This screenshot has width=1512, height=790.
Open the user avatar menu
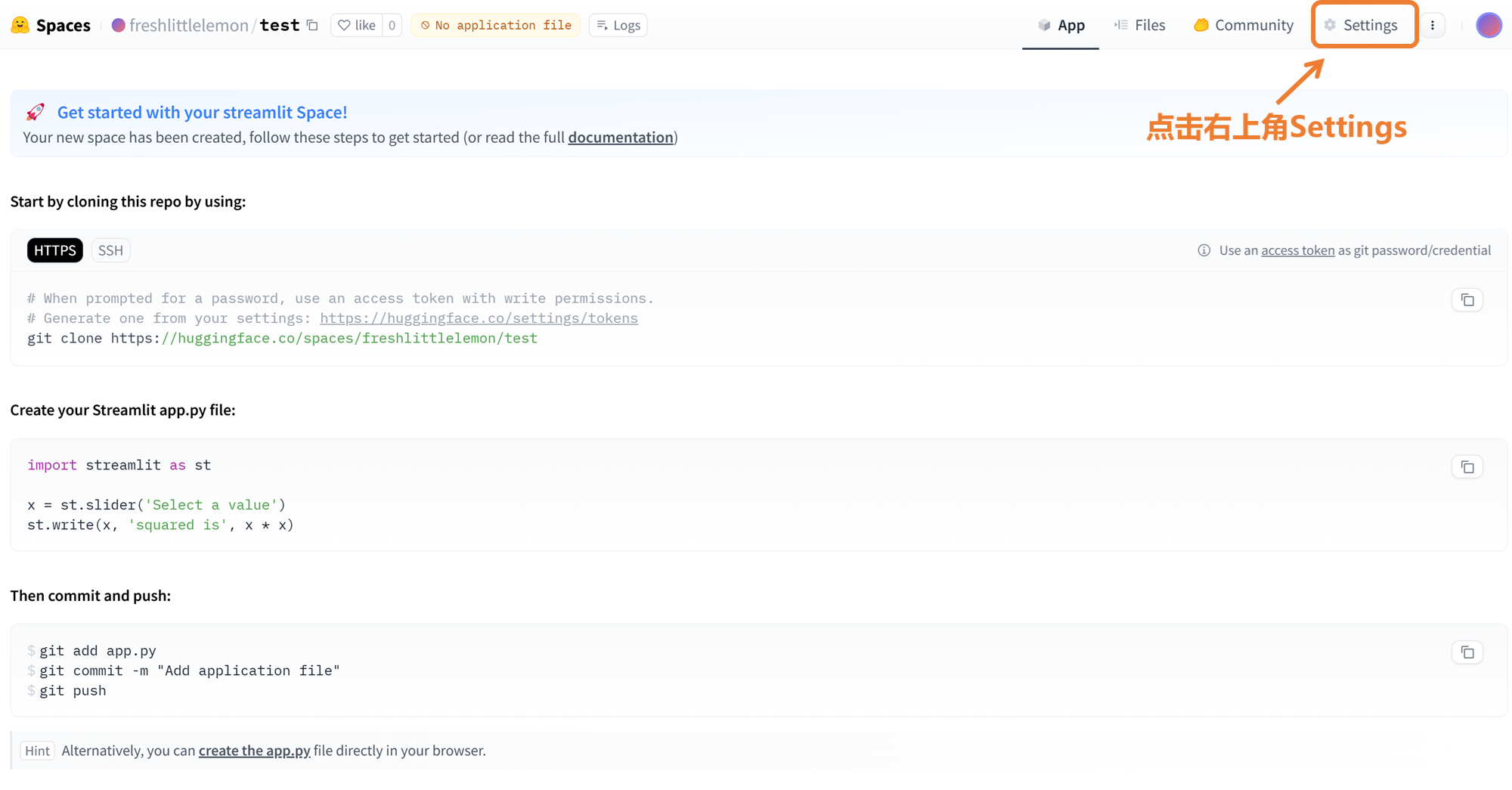coord(1489,25)
